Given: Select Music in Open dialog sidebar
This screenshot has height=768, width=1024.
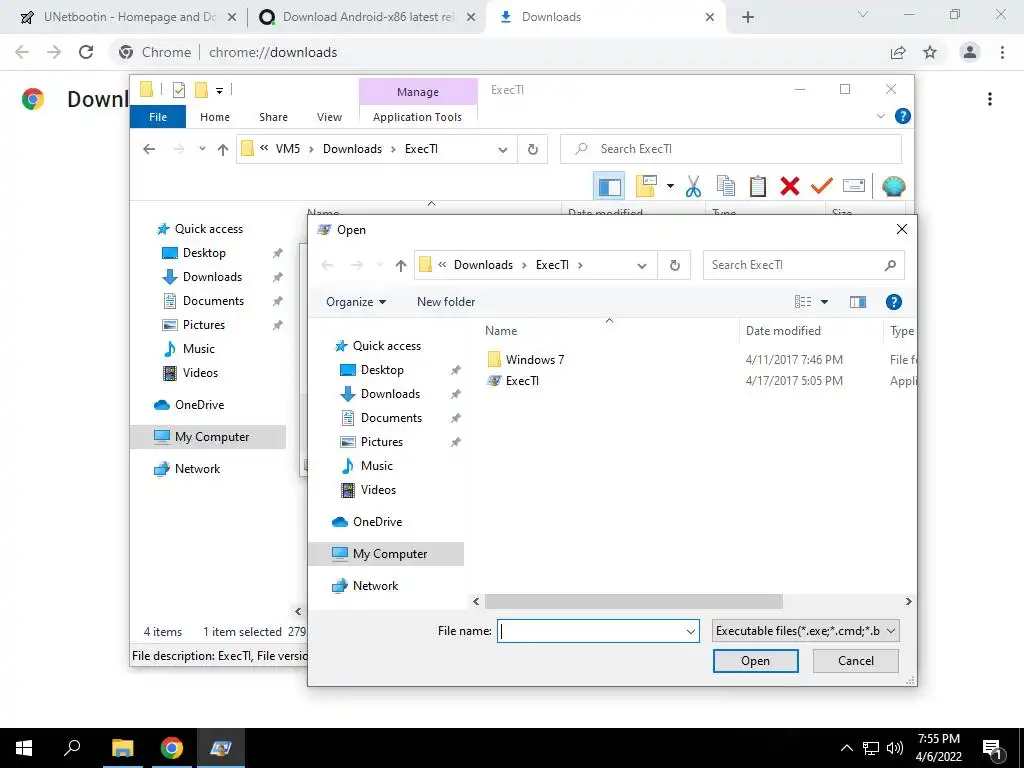Looking at the screenshot, I should pos(377,466).
